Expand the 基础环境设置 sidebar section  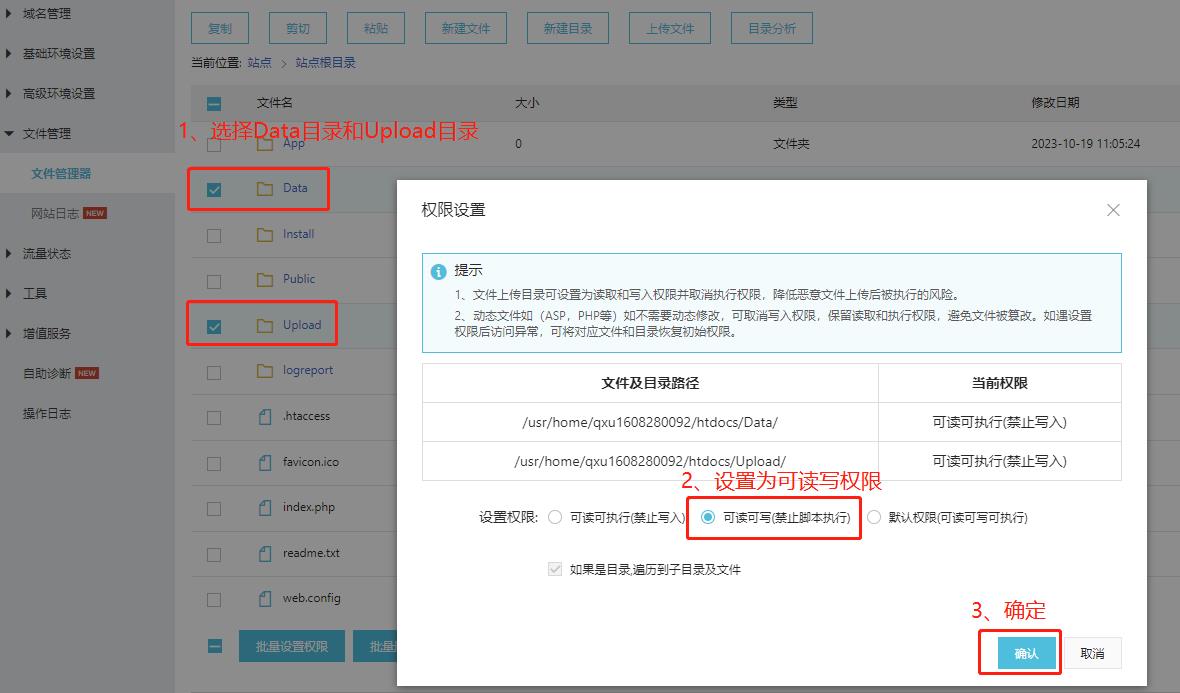58,54
